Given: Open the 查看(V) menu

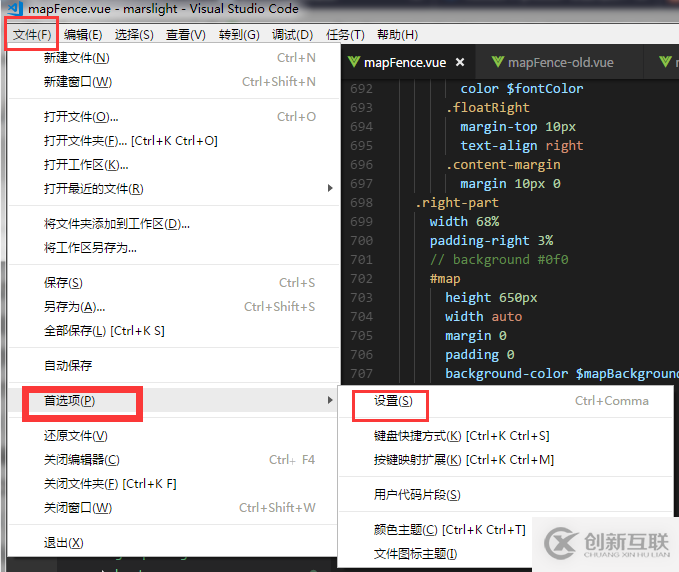Looking at the screenshot, I should pyautogui.click(x=186, y=35).
